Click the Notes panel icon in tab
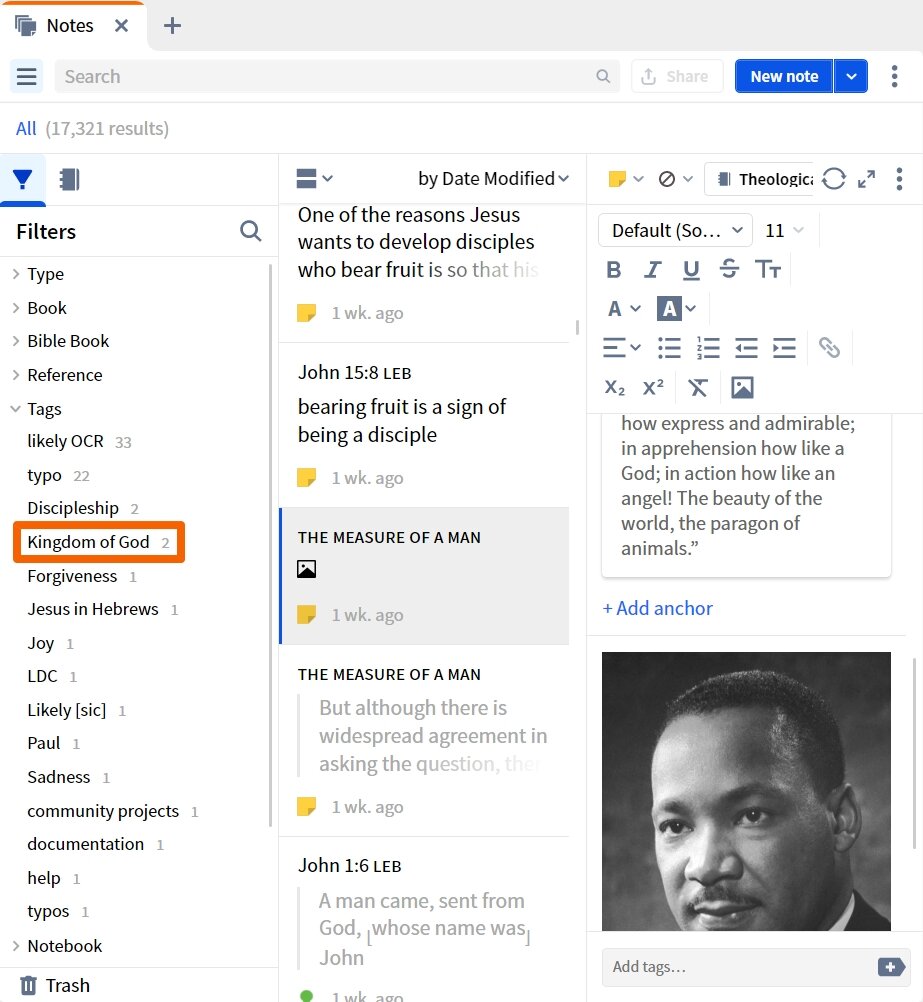Viewport: 923px width, 1002px height. [x=26, y=26]
